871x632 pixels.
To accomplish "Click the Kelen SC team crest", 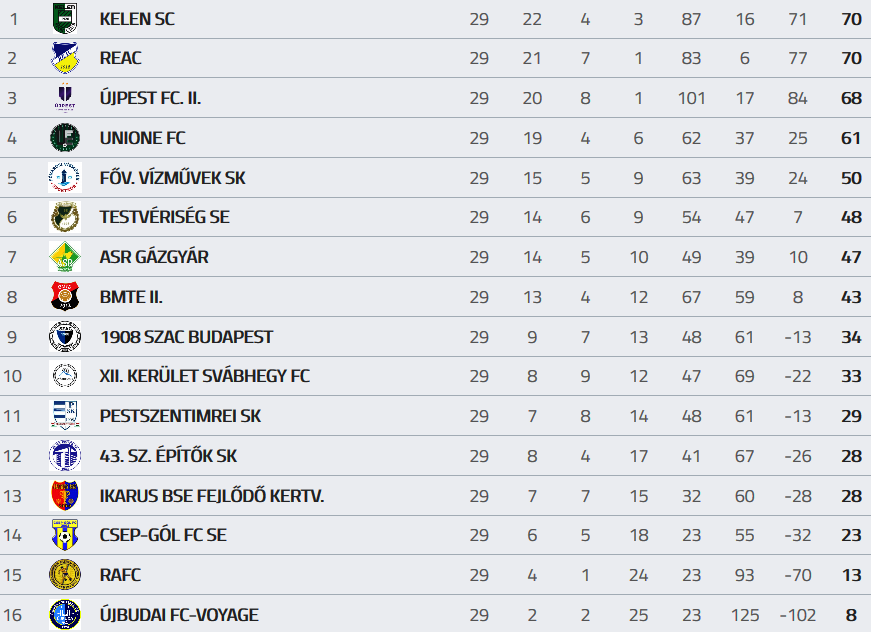I will (65, 18).
